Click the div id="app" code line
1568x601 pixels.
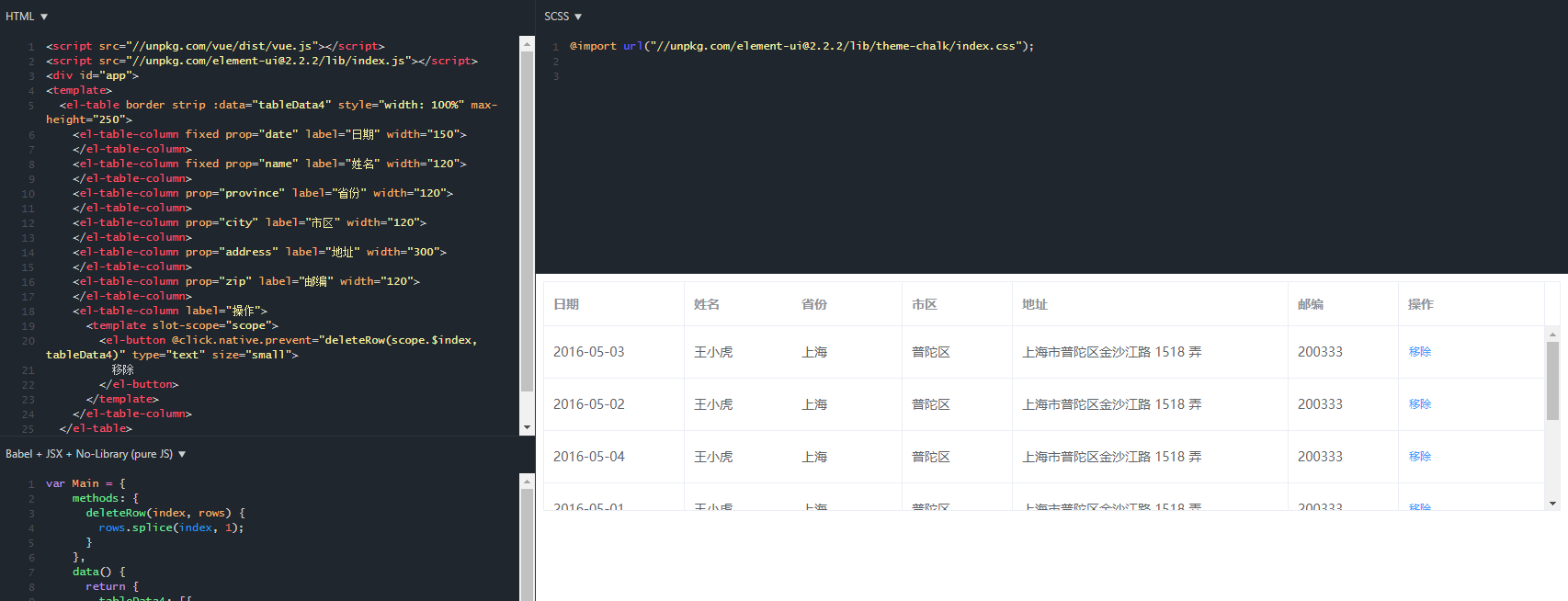click(92, 75)
